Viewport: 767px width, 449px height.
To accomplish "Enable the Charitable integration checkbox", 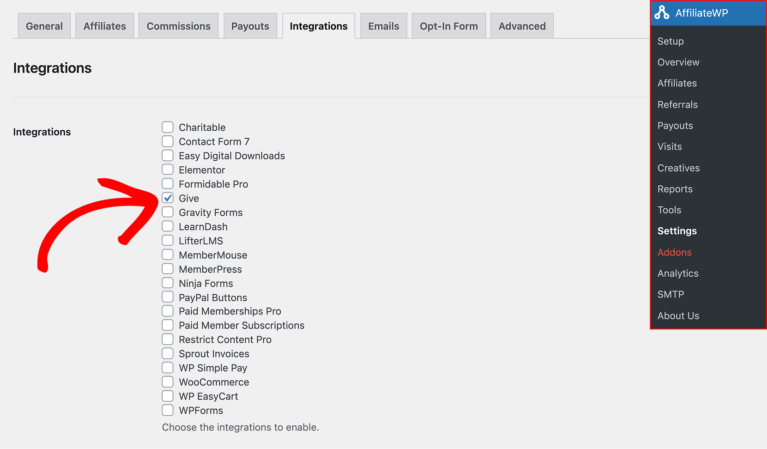I will (x=168, y=127).
